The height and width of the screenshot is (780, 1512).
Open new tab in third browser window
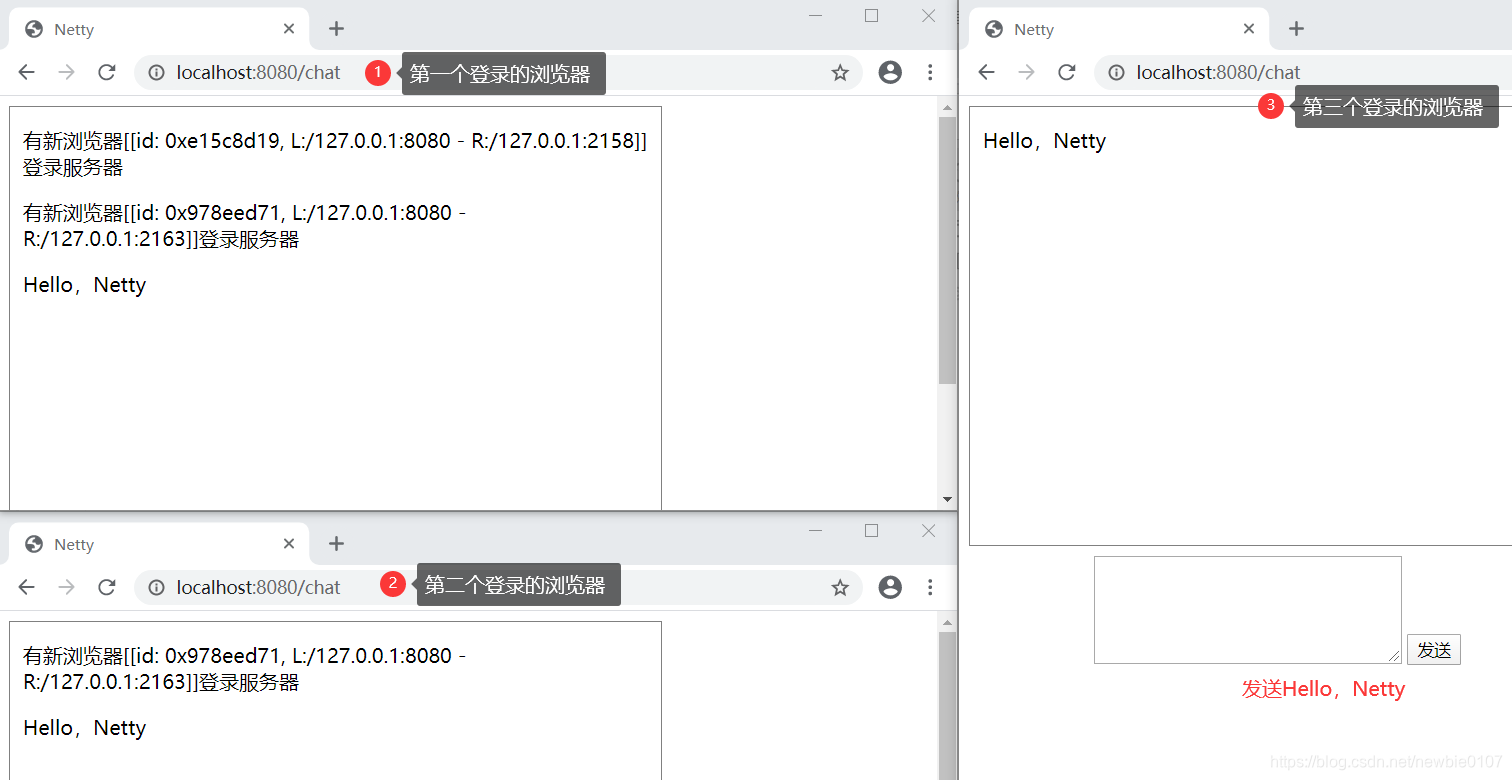pyautogui.click(x=1296, y=29)
